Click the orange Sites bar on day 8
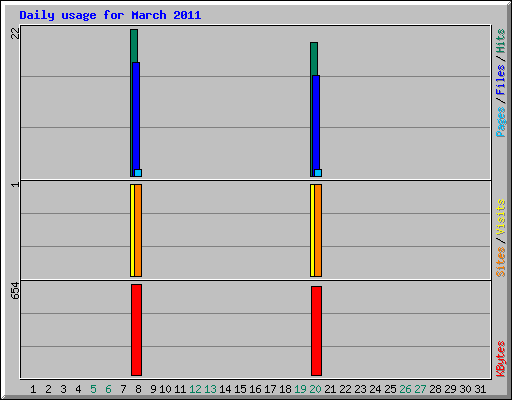The height and width of the screenshot is (400, 512). (x=138, y=230)
